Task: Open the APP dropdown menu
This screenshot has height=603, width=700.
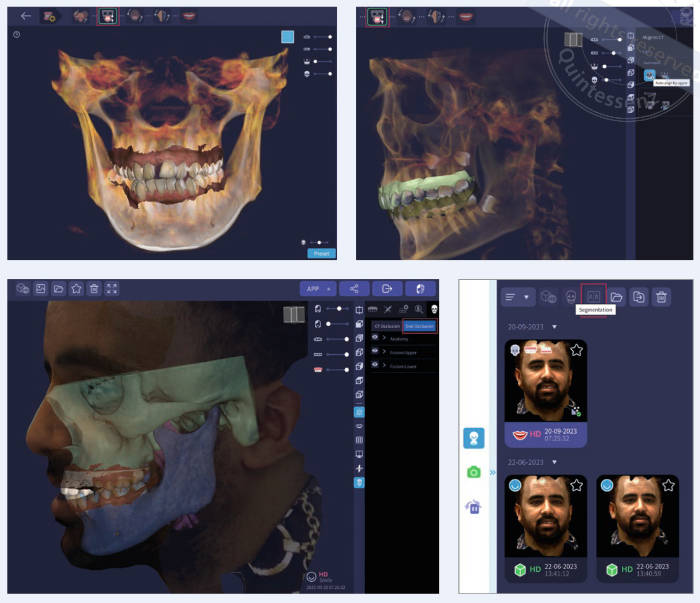Action: pyautogui.click(x=317, y=288)
